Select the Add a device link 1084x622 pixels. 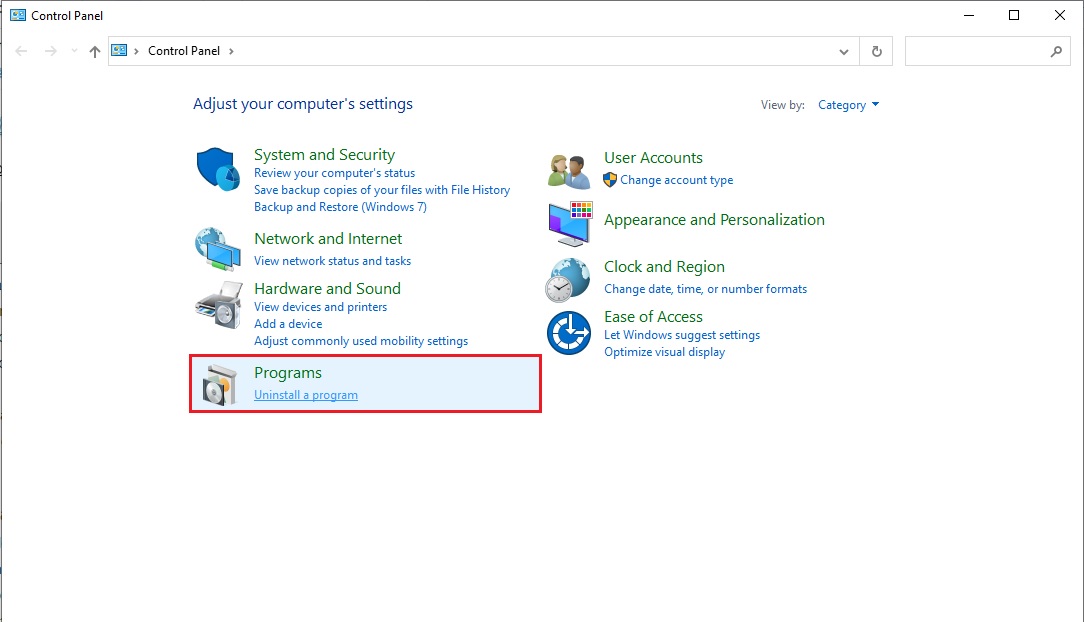[x=288, y=323]
